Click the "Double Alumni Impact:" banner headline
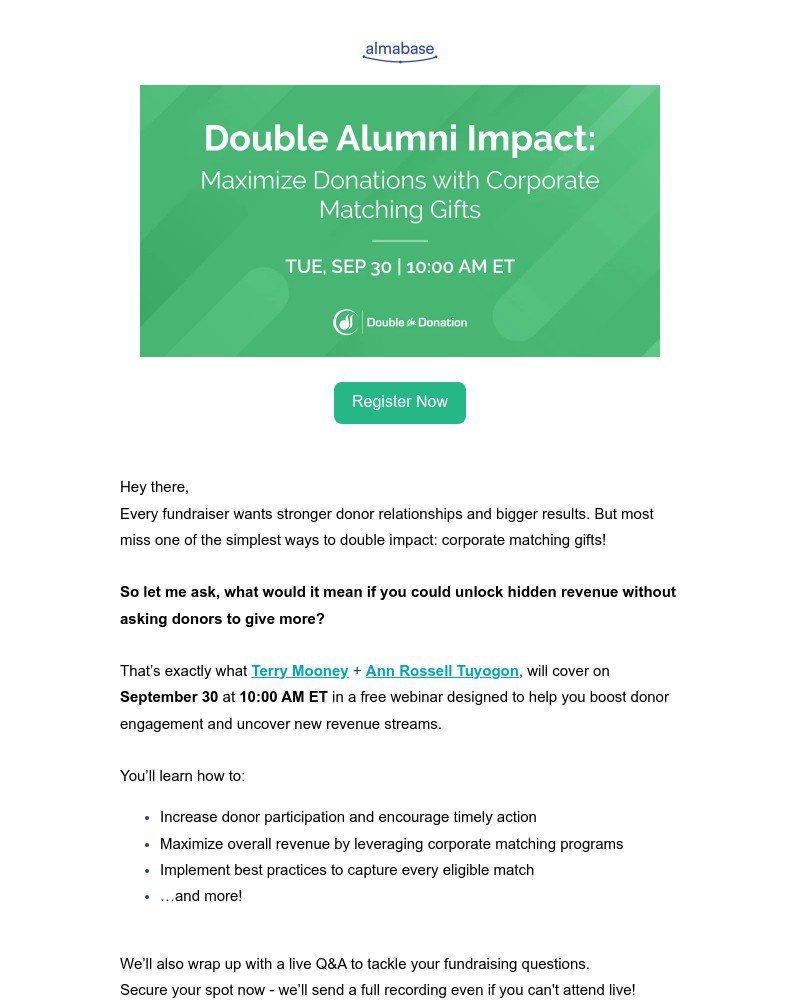The height and width of the screenshot is (1000, 800). click(x=400, y=138)
